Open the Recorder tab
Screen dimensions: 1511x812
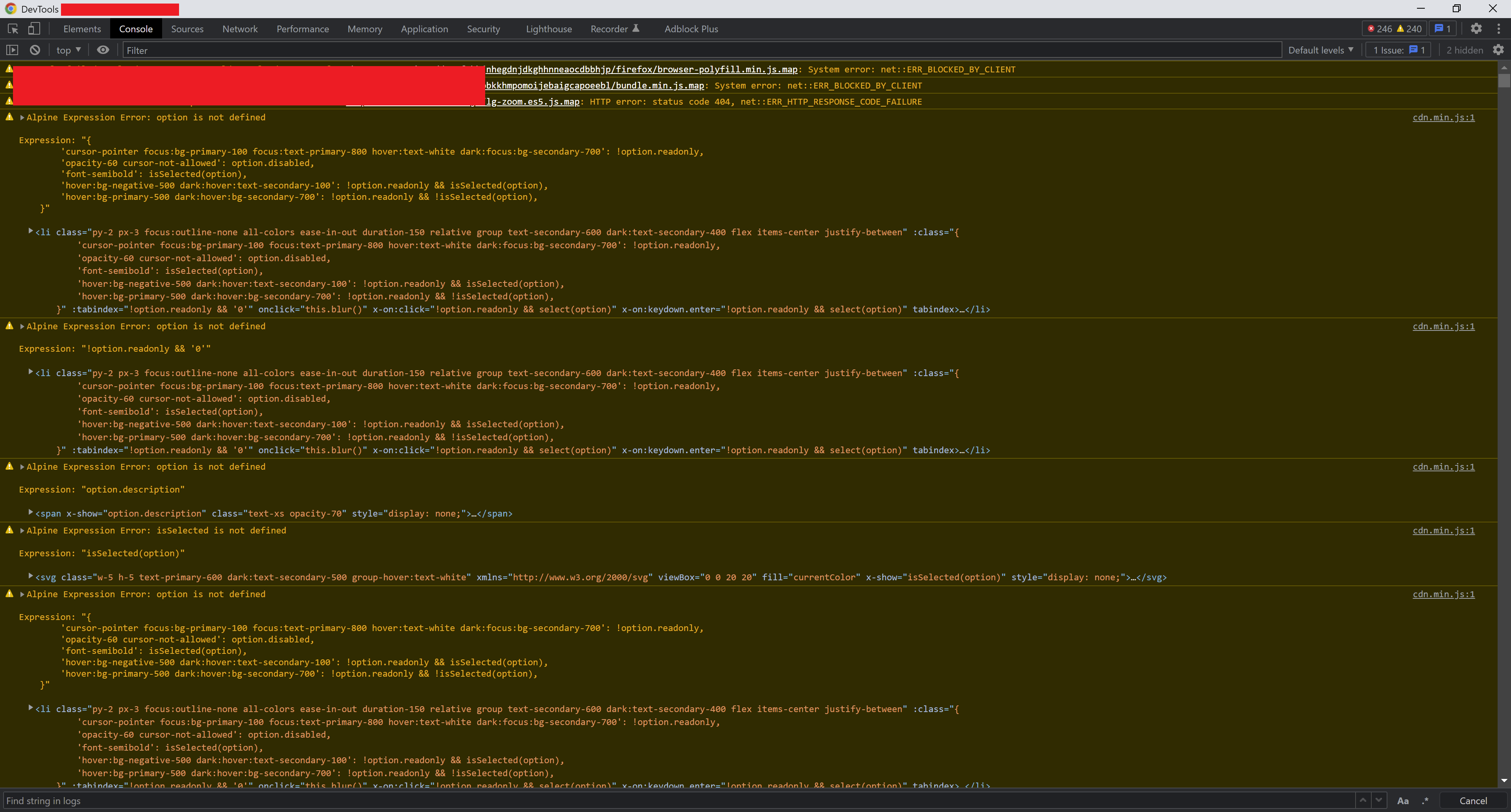tap(615, 29)
